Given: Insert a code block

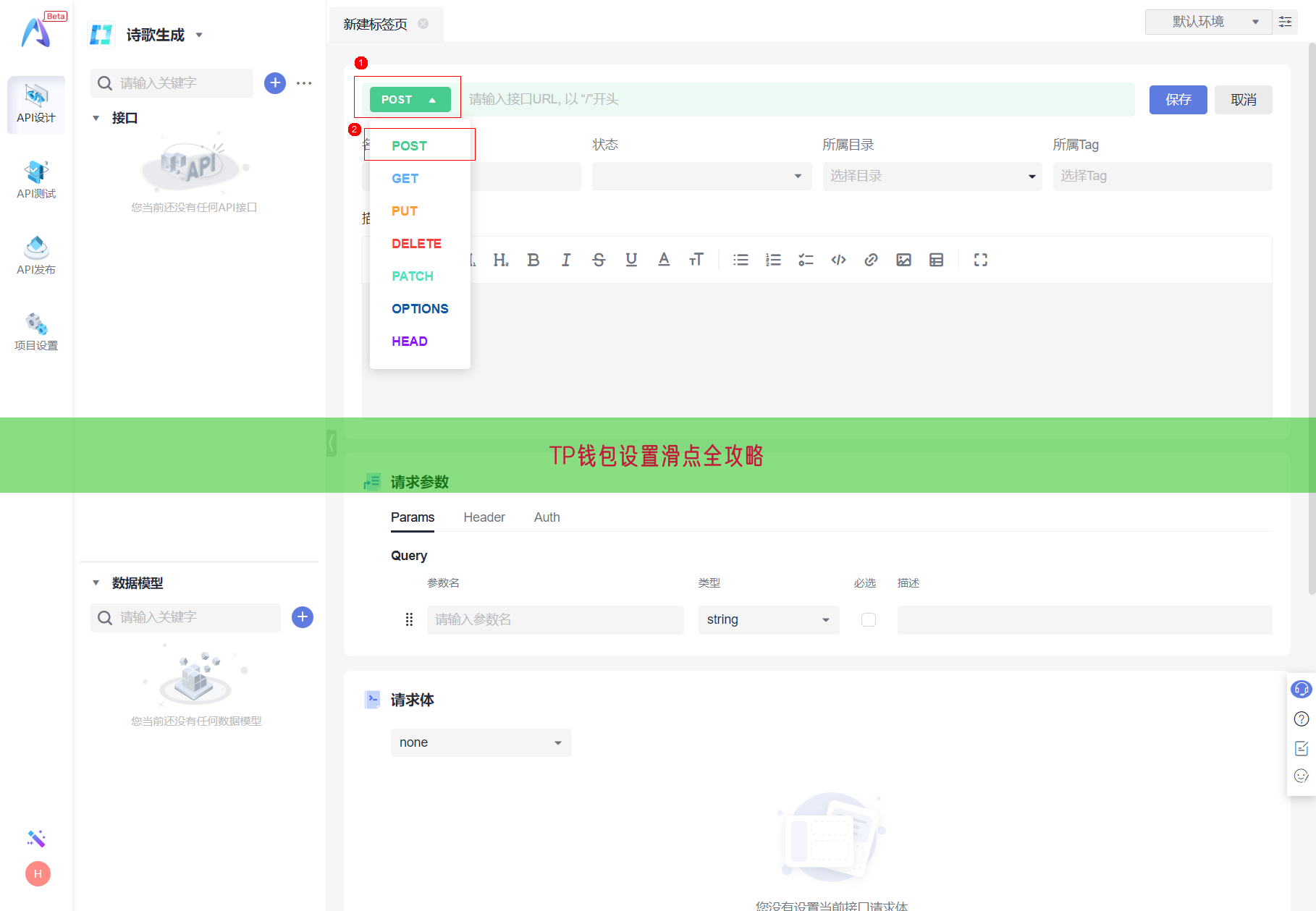Looking at the screenshot, I should (x=838, y=260).
